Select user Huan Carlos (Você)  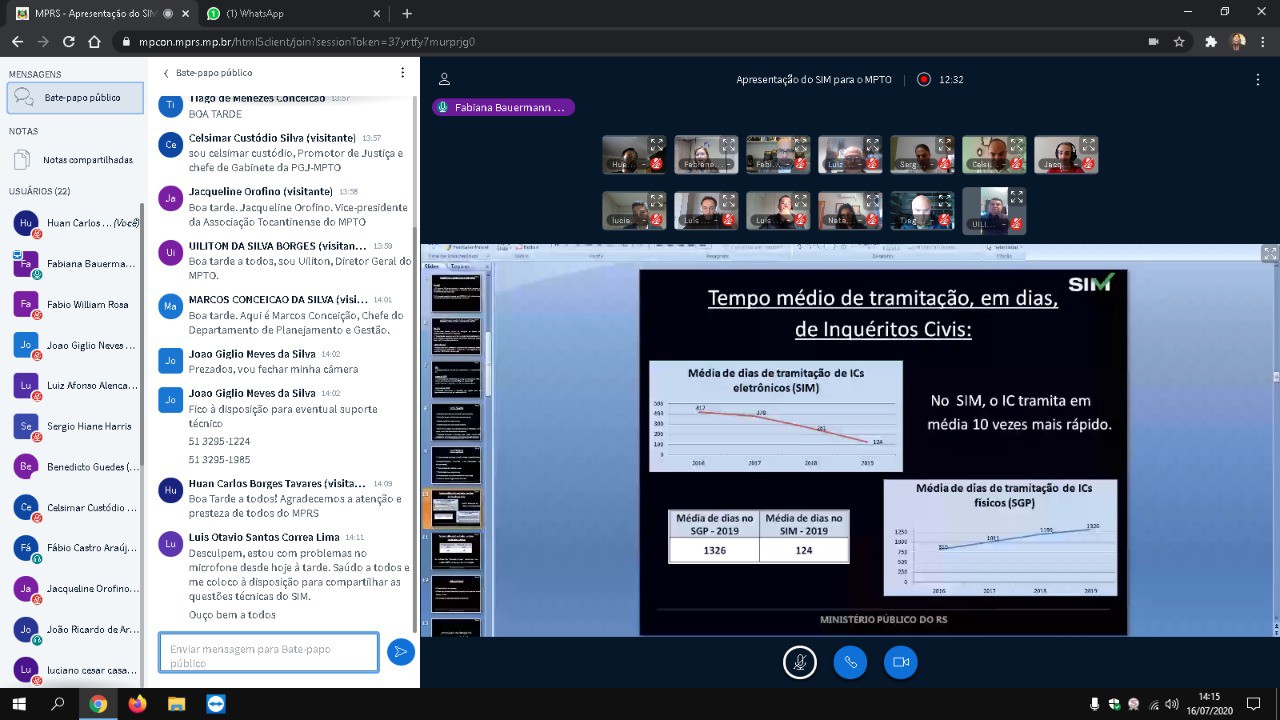pos(75,223)
